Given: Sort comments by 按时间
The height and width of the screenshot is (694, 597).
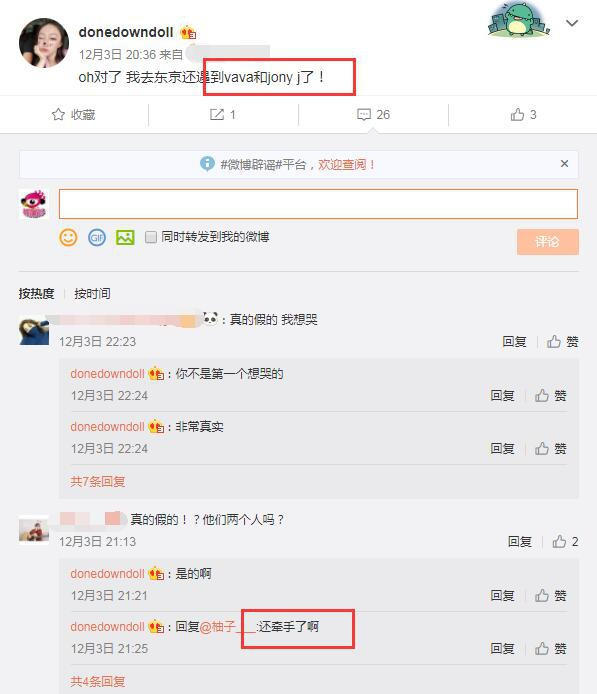Looking at the screenshot, I should 92,293.
